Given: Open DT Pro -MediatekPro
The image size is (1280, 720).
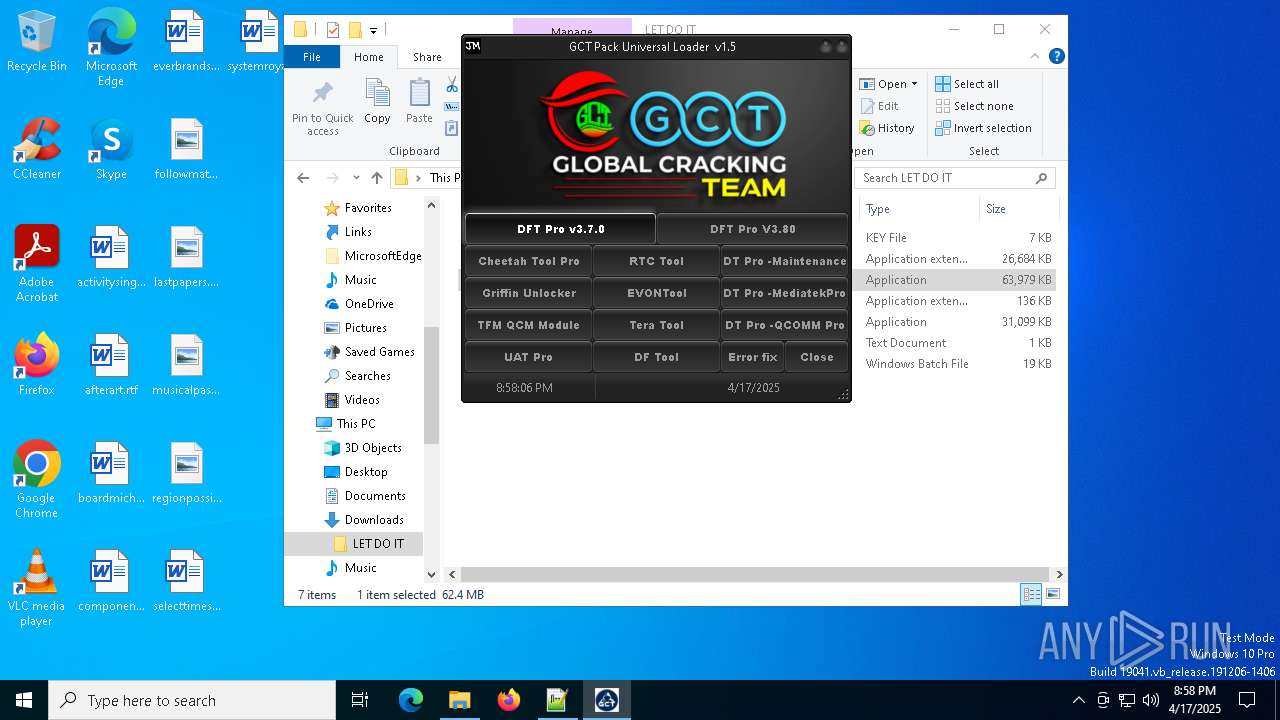Looking at the screenshot, I should pos(784,293).
